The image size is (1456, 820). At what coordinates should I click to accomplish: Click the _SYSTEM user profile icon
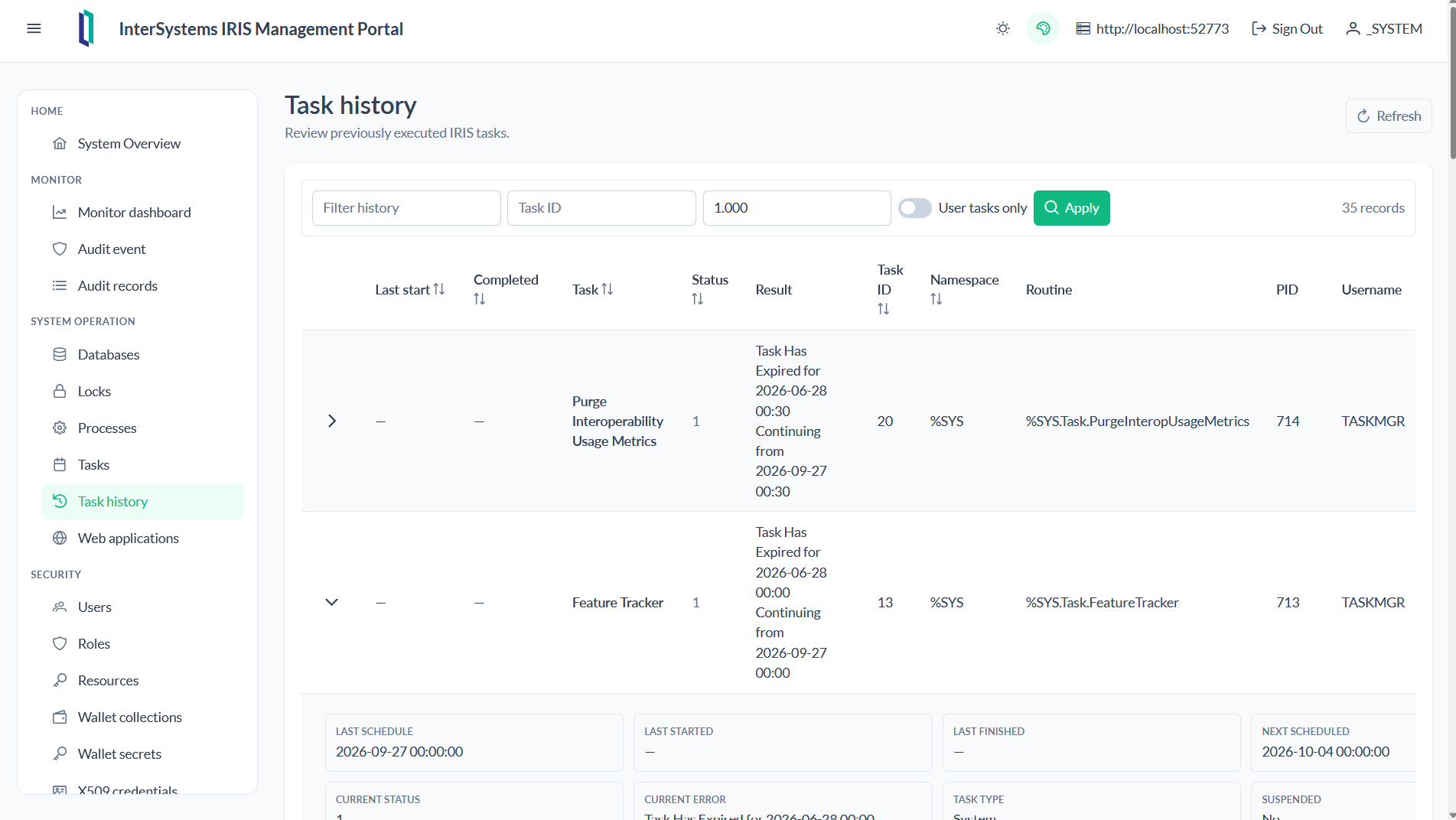tap(1353, 28)
